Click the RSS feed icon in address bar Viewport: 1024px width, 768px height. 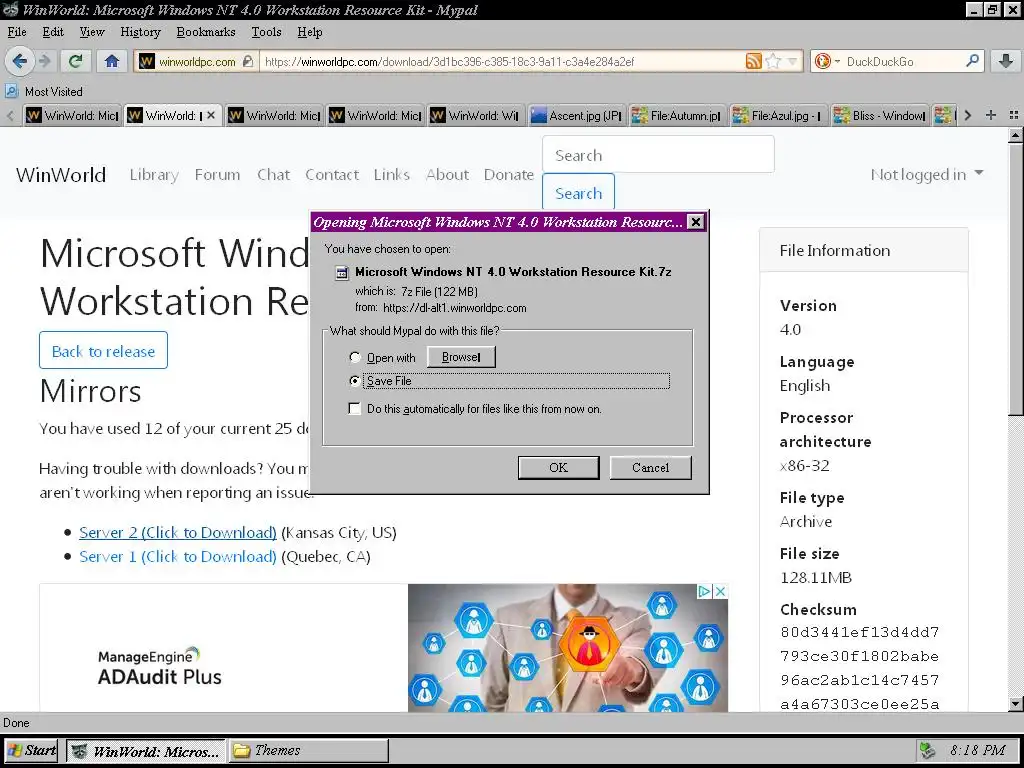[x=754, y=61]
